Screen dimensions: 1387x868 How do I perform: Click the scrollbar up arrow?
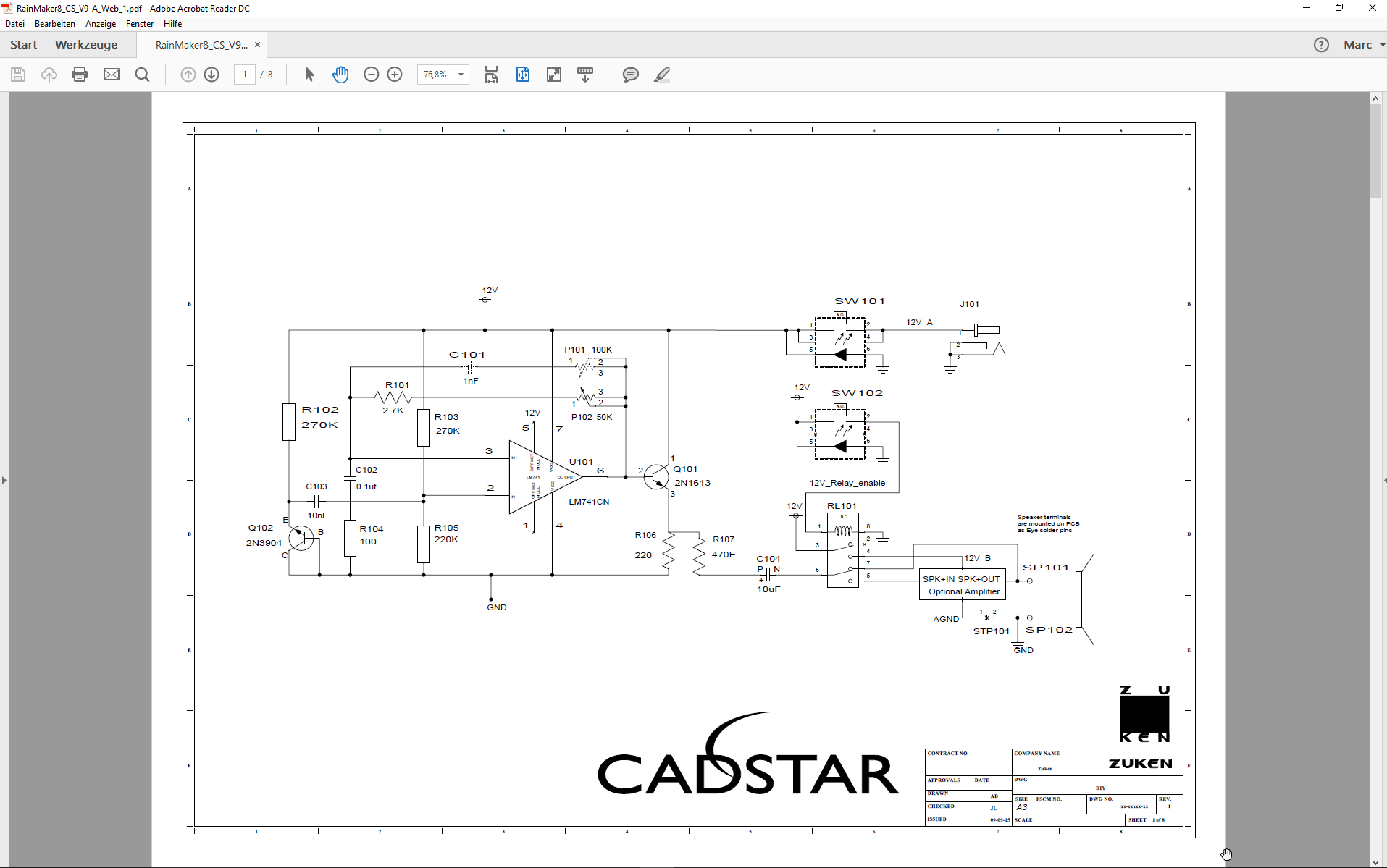point(1375,98)
